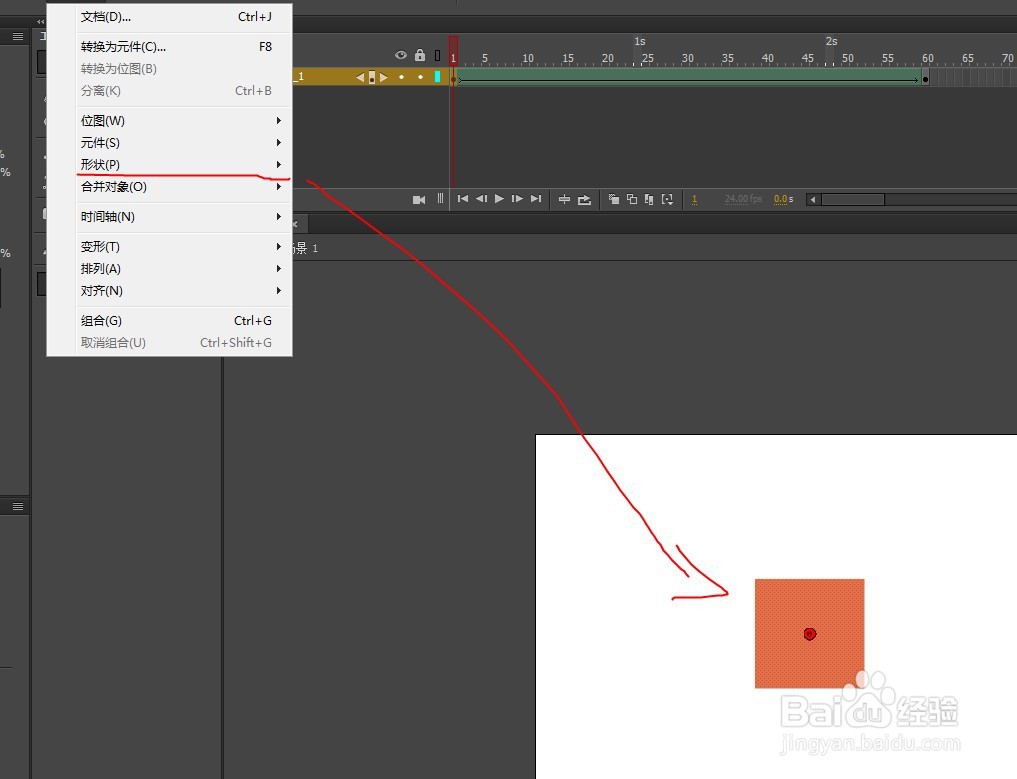This screenshot has width=1017, height=779.
Task: Go to first frame button
Action: pyautogui.click(x=462, y=199)
